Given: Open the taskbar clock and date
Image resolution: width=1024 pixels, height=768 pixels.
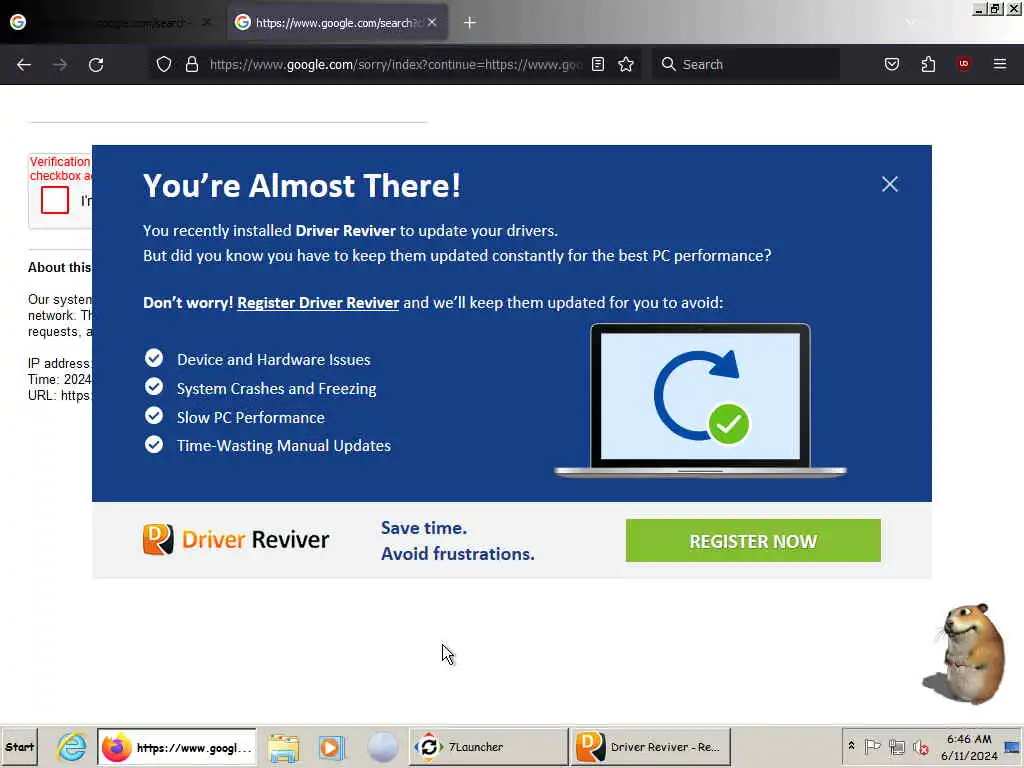Looking at the screenshot, I should 969,747.
